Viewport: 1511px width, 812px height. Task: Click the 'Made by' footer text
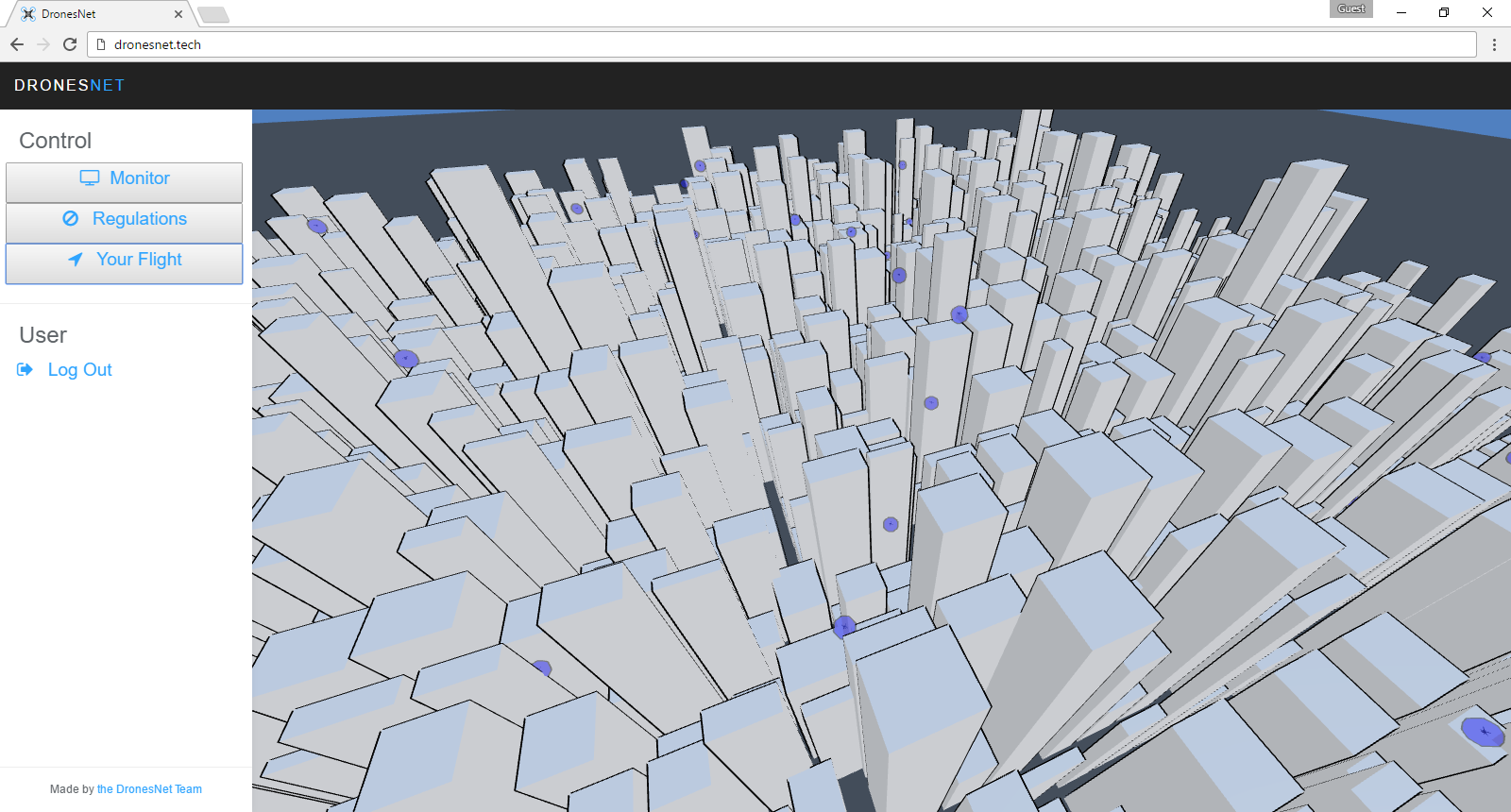point(72,789)
